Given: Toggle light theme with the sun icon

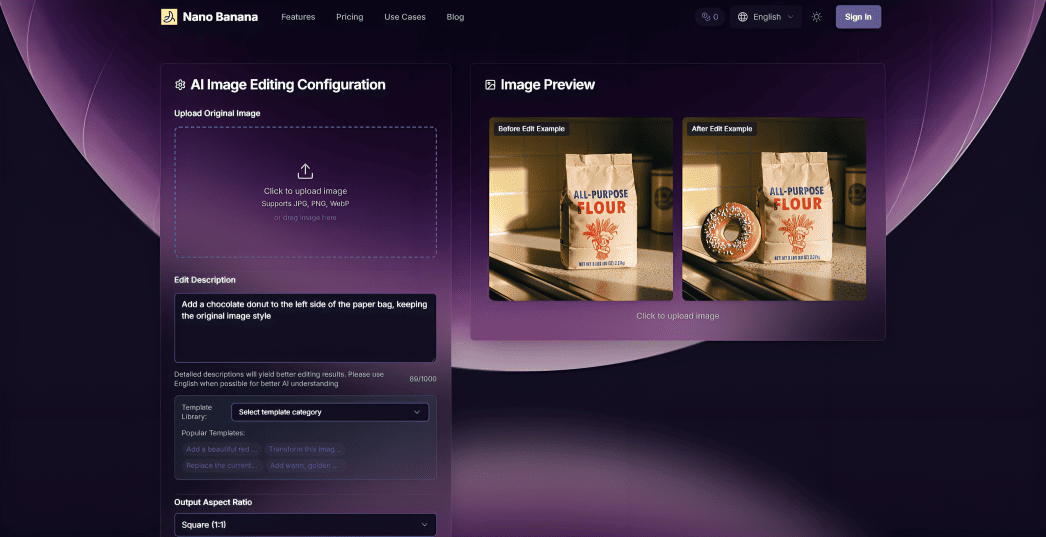Looking at the screenshot, I should 817,17.
